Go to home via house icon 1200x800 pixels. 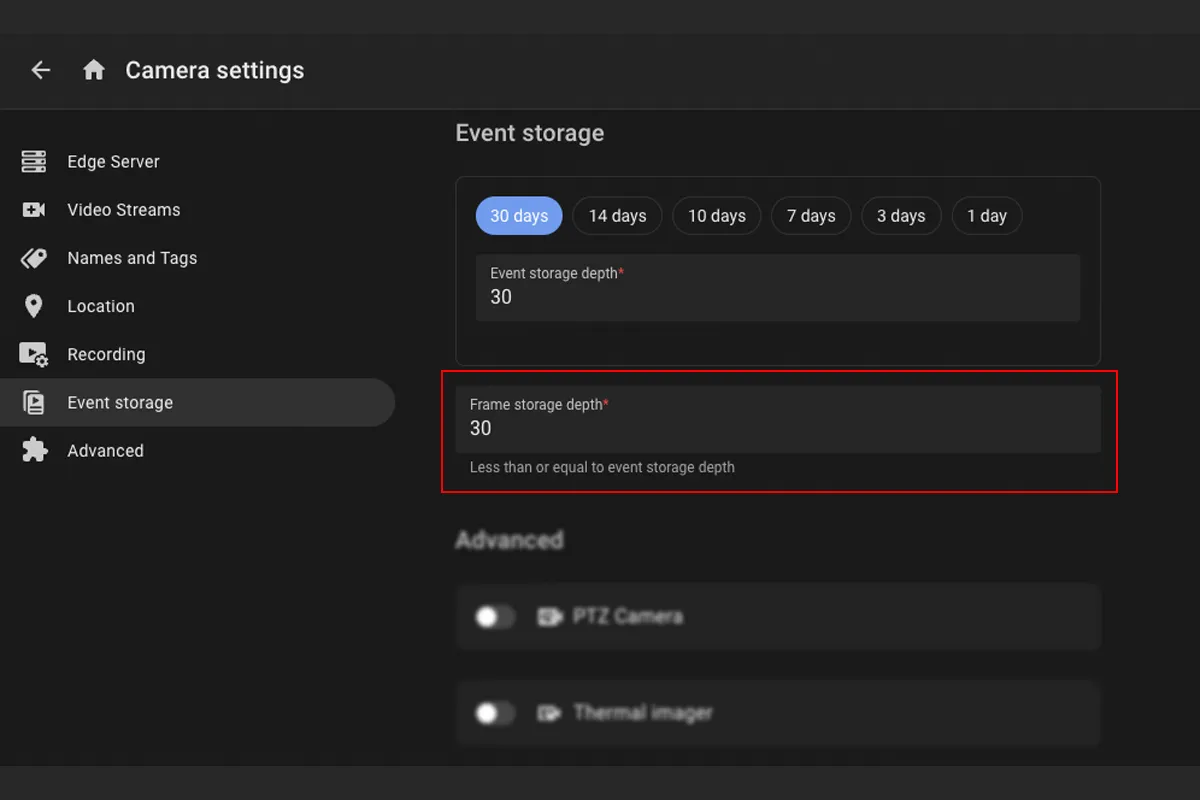94,70
